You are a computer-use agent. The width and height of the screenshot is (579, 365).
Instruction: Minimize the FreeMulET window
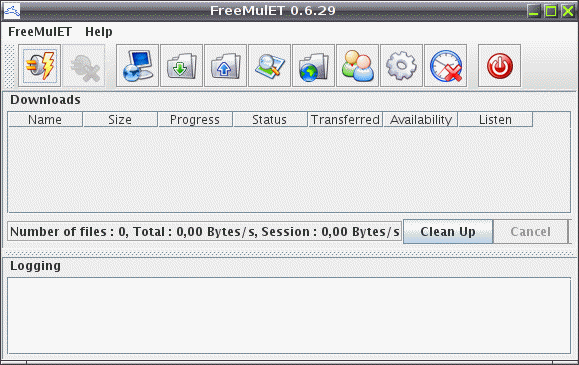click(534, 11)
